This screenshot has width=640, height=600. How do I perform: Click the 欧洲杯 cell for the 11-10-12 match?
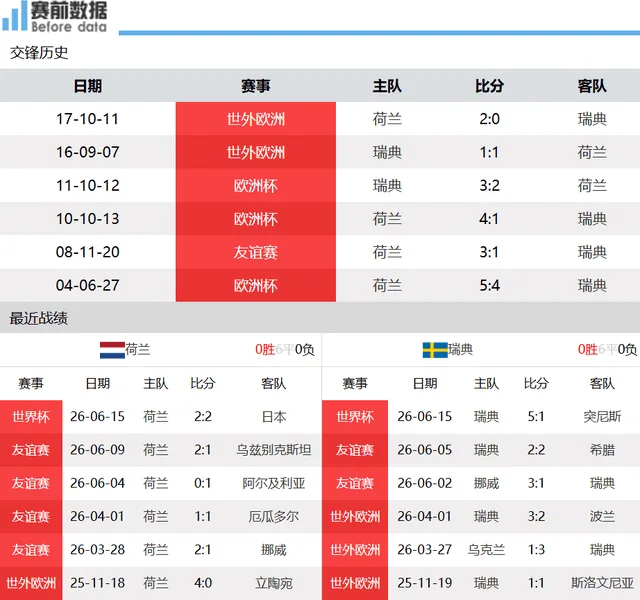point(256,186)
